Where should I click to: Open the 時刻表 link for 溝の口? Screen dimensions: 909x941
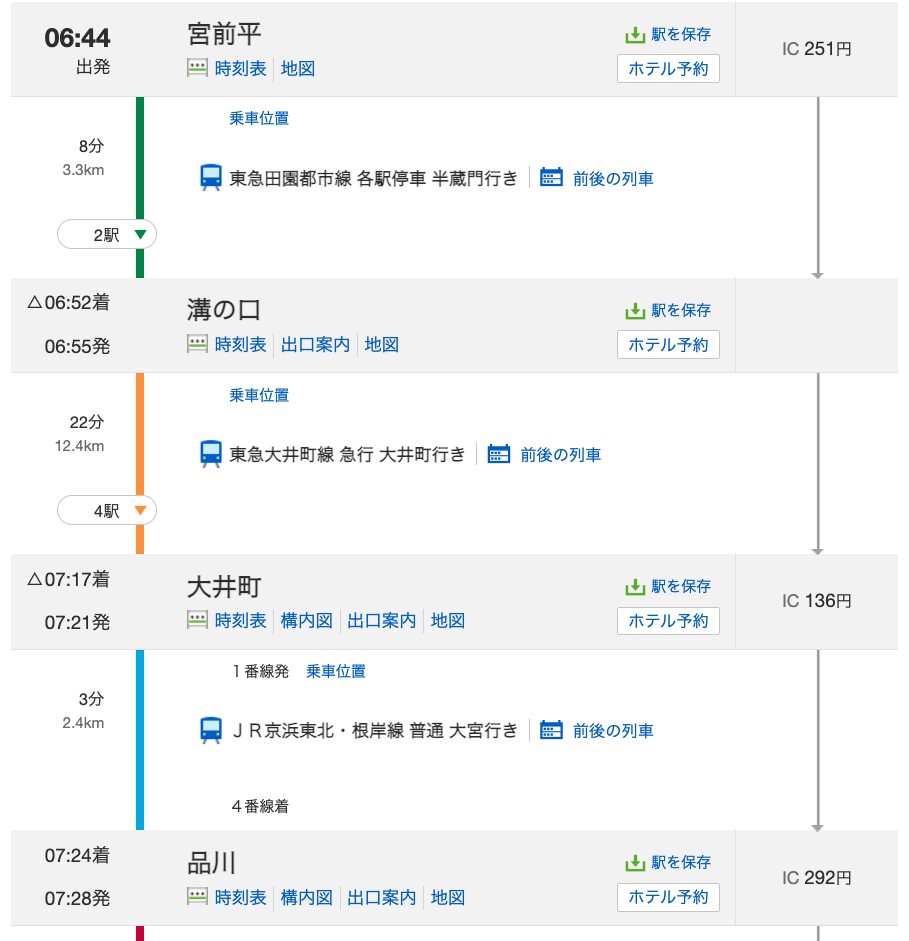(240, 344)
